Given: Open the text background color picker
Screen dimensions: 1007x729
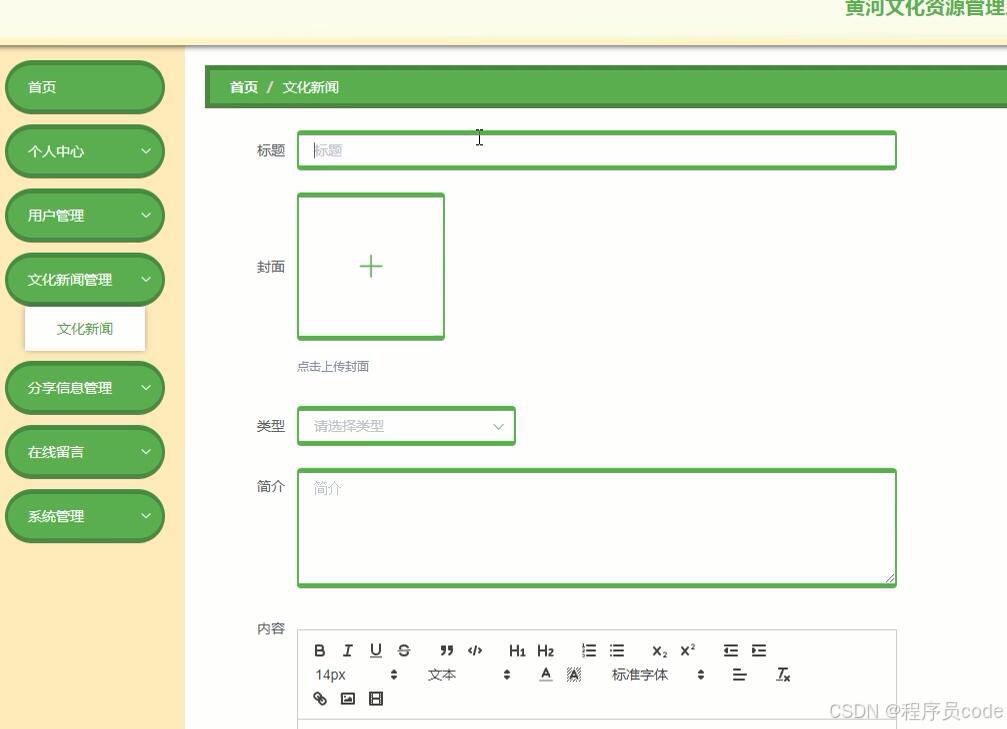Looking at the screenshot, I should tap(574, 674).
